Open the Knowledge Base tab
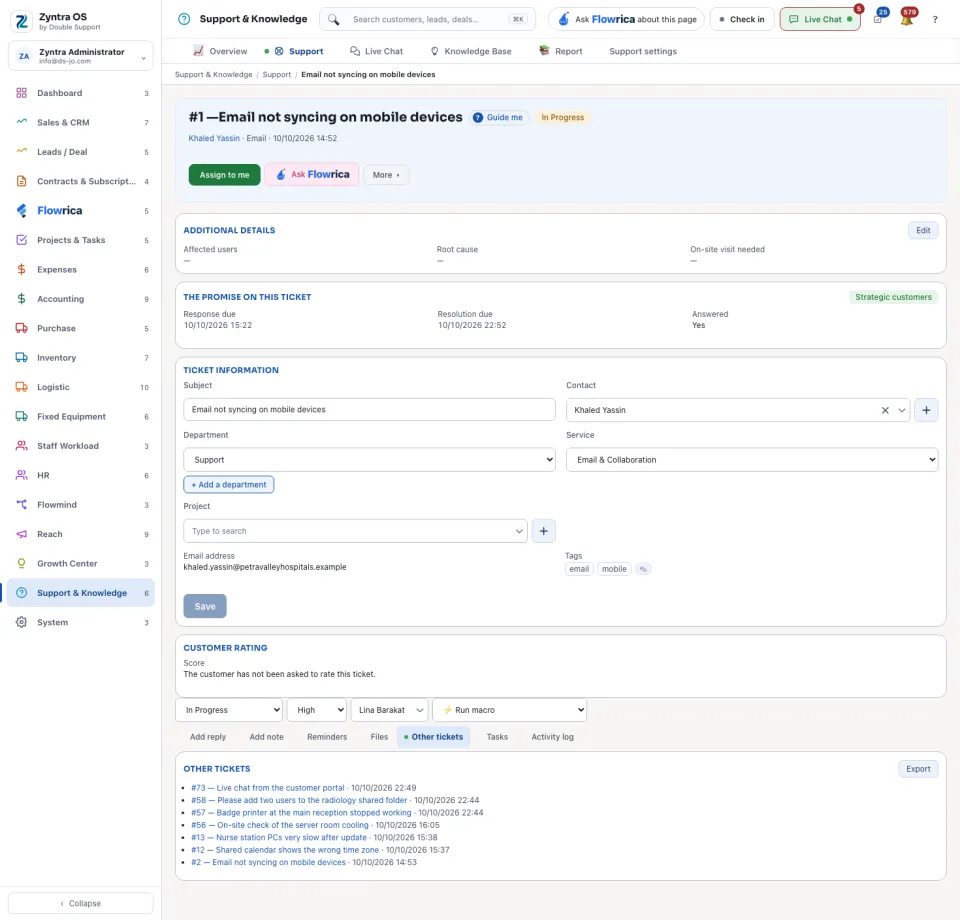The image size is (960, 920). (x=471, y=51)
